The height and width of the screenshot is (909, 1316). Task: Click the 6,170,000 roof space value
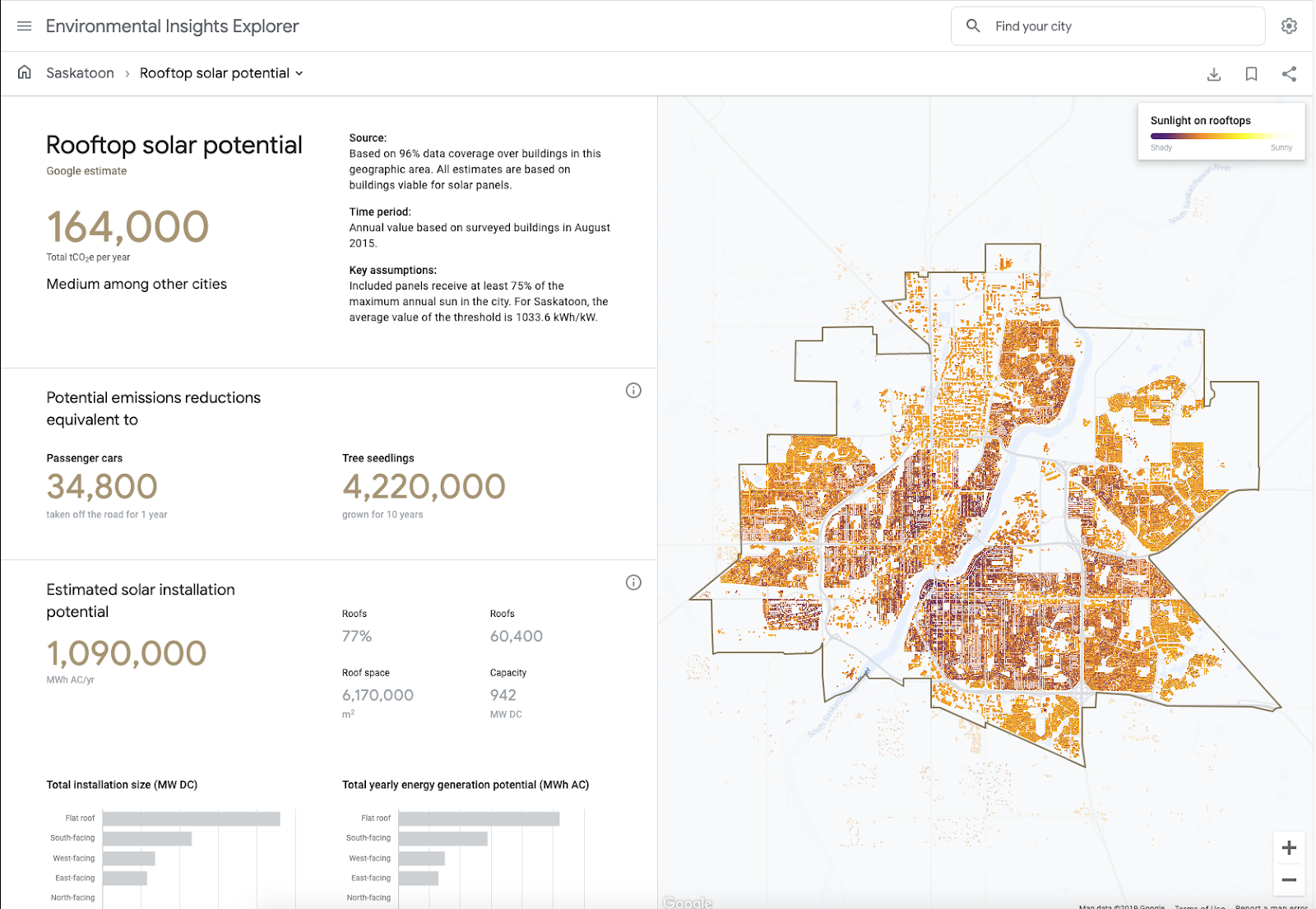click(x=378, y=695)
